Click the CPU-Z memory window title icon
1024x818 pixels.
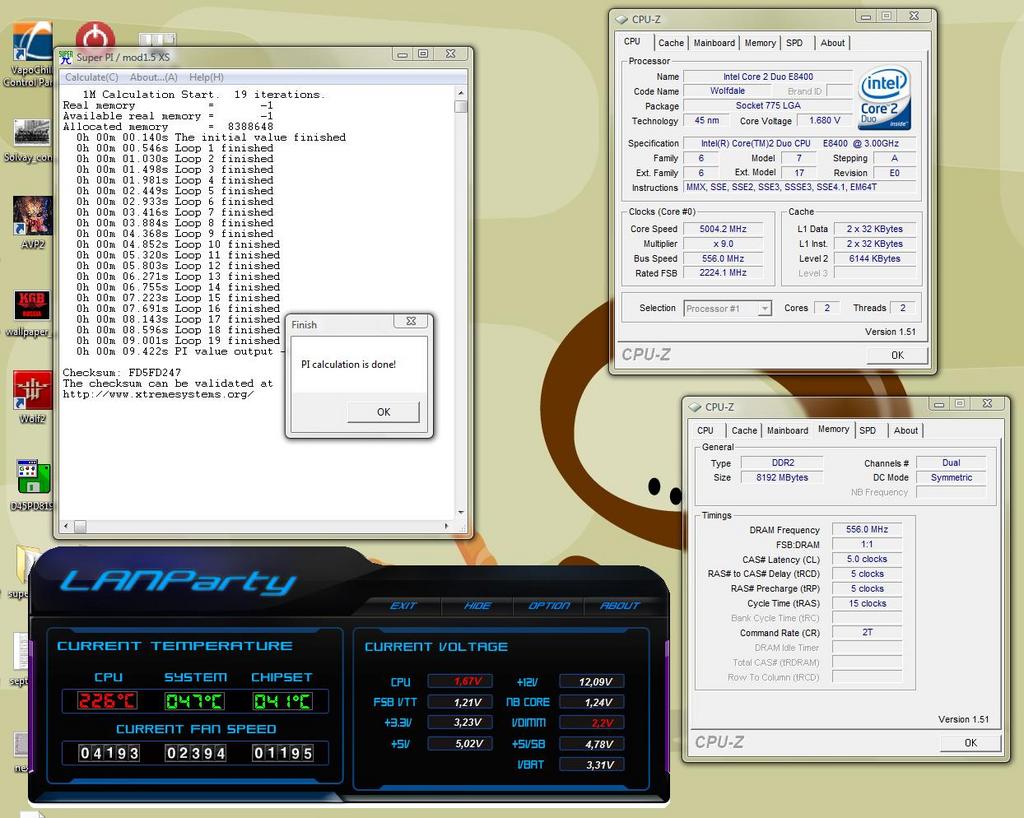(x=694, y=407)
